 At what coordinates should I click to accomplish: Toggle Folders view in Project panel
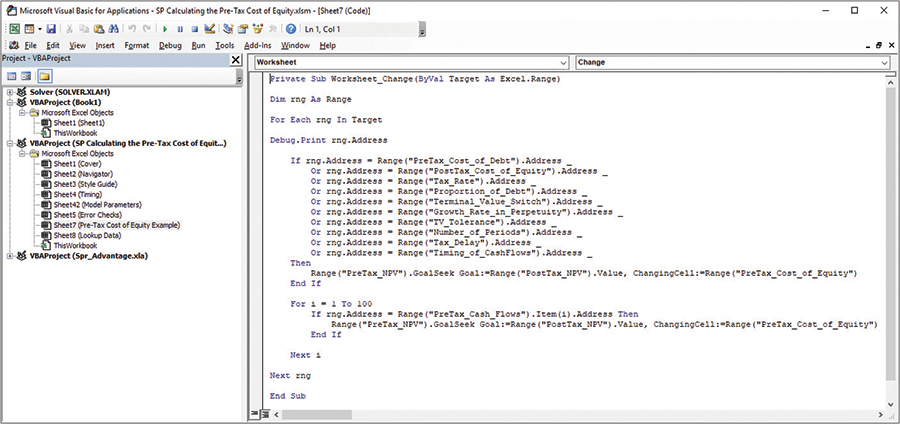click(x=46, y=77)
